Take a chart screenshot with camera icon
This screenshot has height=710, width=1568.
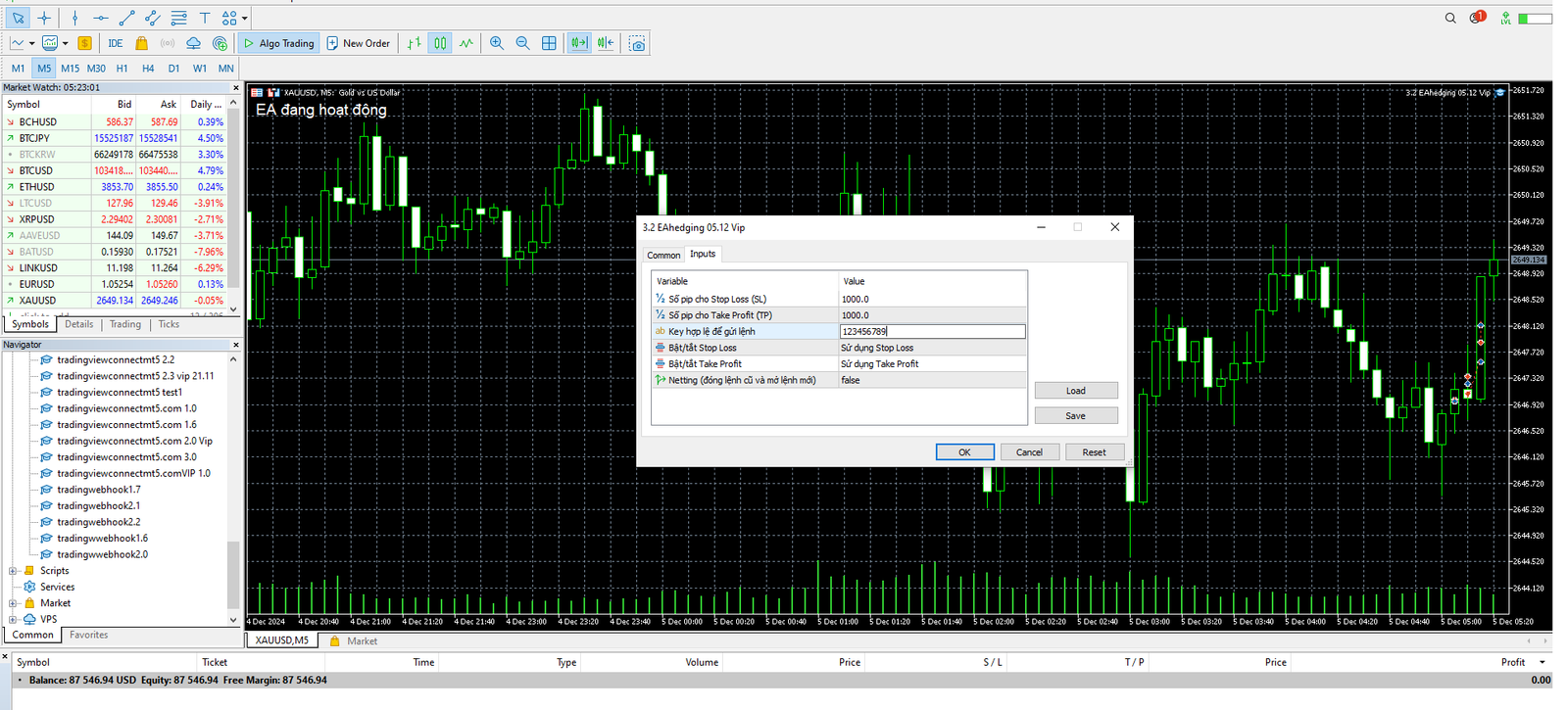[637, 43]
